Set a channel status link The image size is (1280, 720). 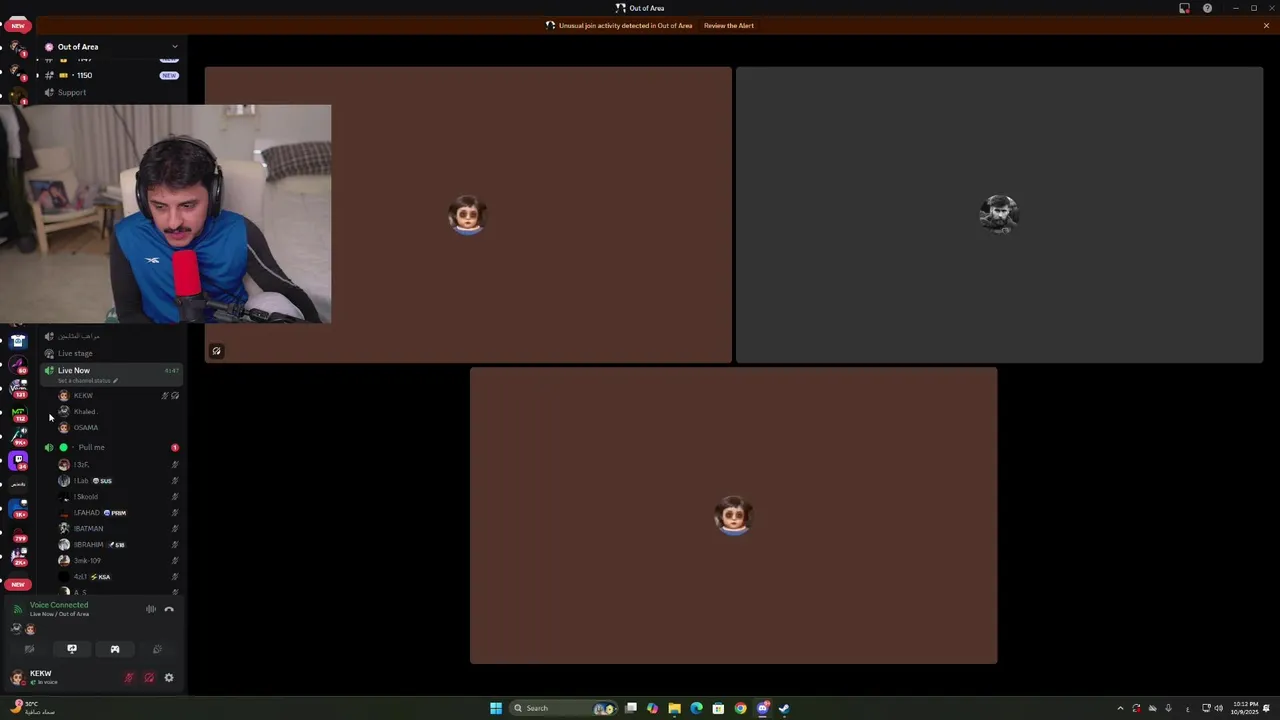click(x=88, y=381)
